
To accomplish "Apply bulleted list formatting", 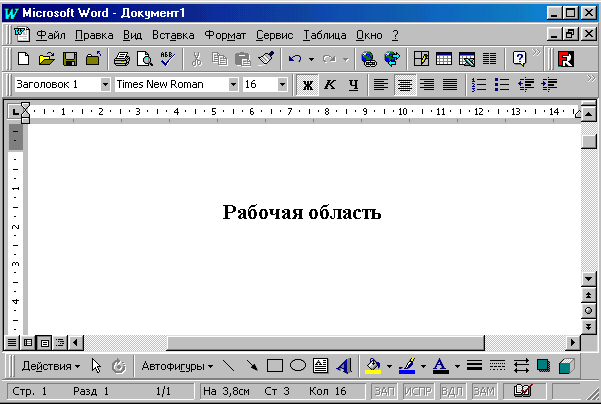I will click(x=502, y=84).
